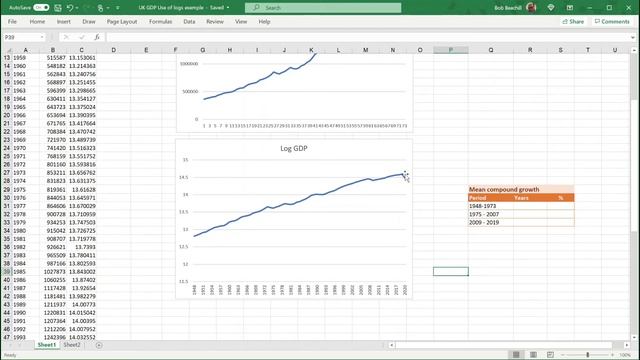Click the vertical scrollbar down arrow
Viewport: 640px width, 360px height.
tap(634, 338)
